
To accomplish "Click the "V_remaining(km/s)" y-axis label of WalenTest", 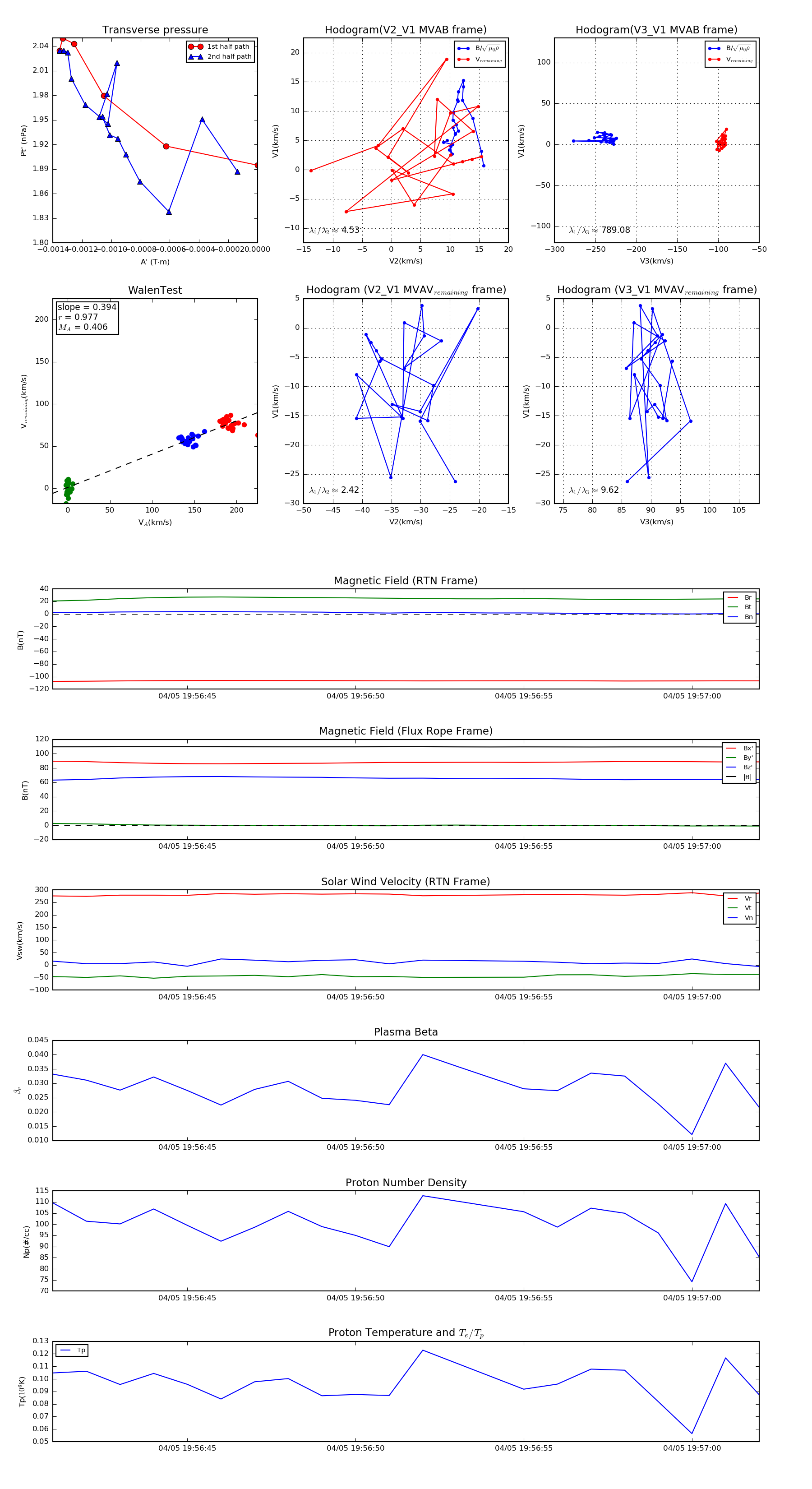I will coord(24,401).
